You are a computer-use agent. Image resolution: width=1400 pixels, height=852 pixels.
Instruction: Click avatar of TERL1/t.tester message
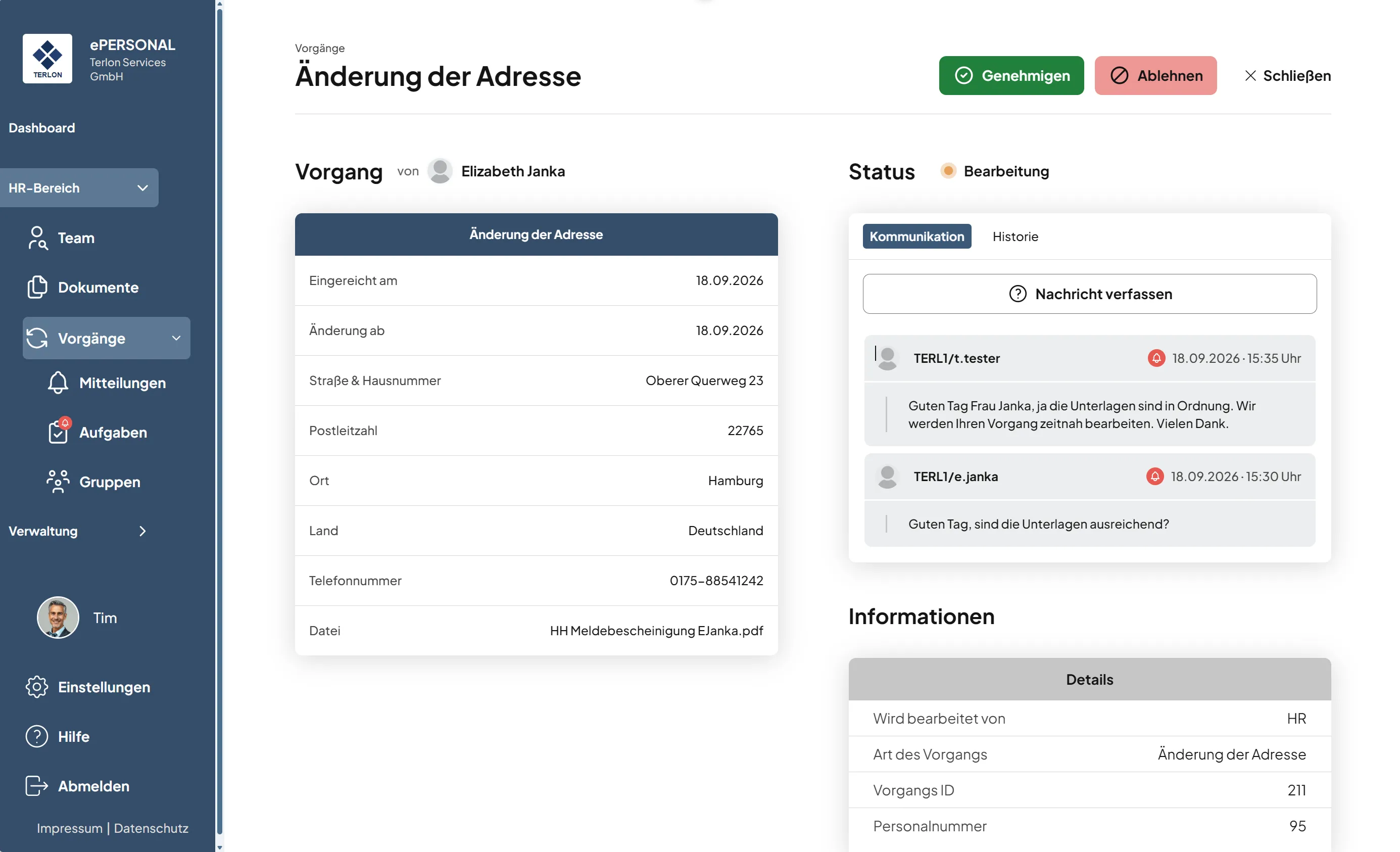coord(887,359)
